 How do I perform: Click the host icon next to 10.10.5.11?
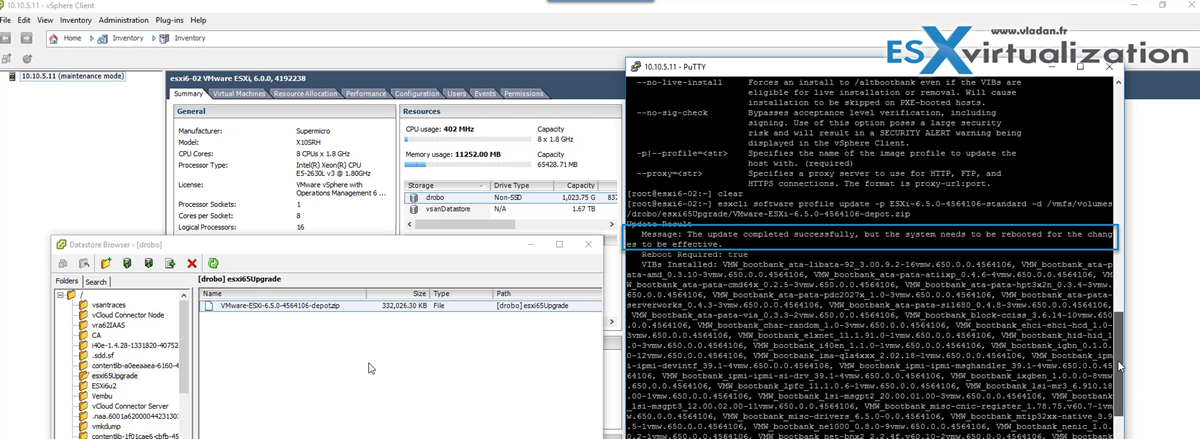coord(11,76)
